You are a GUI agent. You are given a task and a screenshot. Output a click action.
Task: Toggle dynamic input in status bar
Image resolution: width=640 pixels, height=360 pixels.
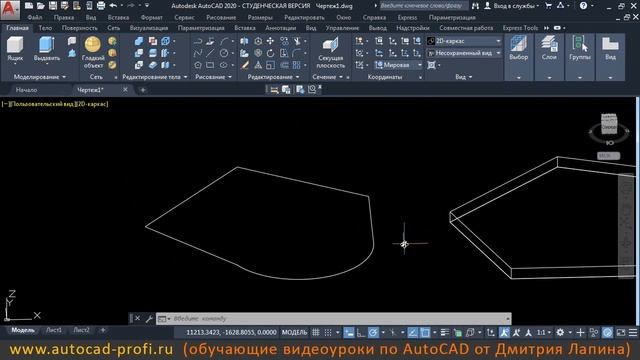pyautogui.click(x=349, y=333)
